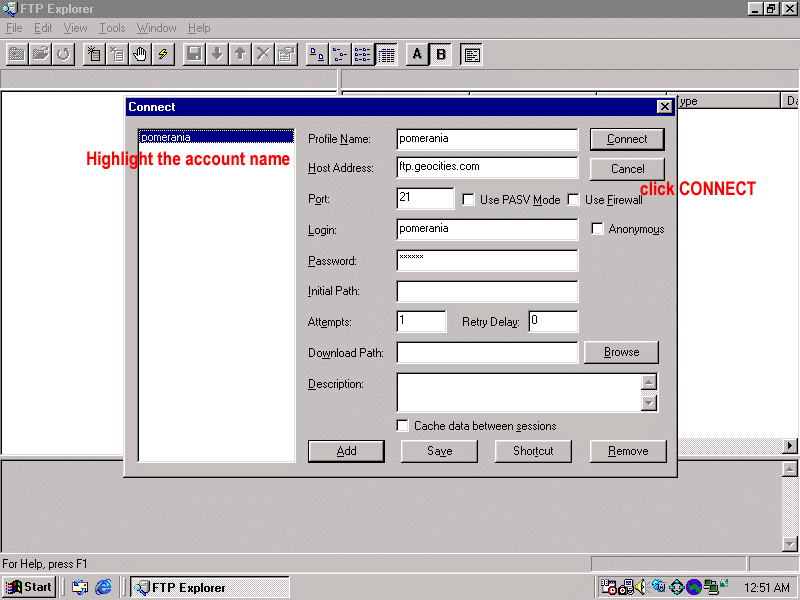Click the open folder toolbar icon
The width and height of the screenshot is (800, 600).
click(x=41, y=54)
